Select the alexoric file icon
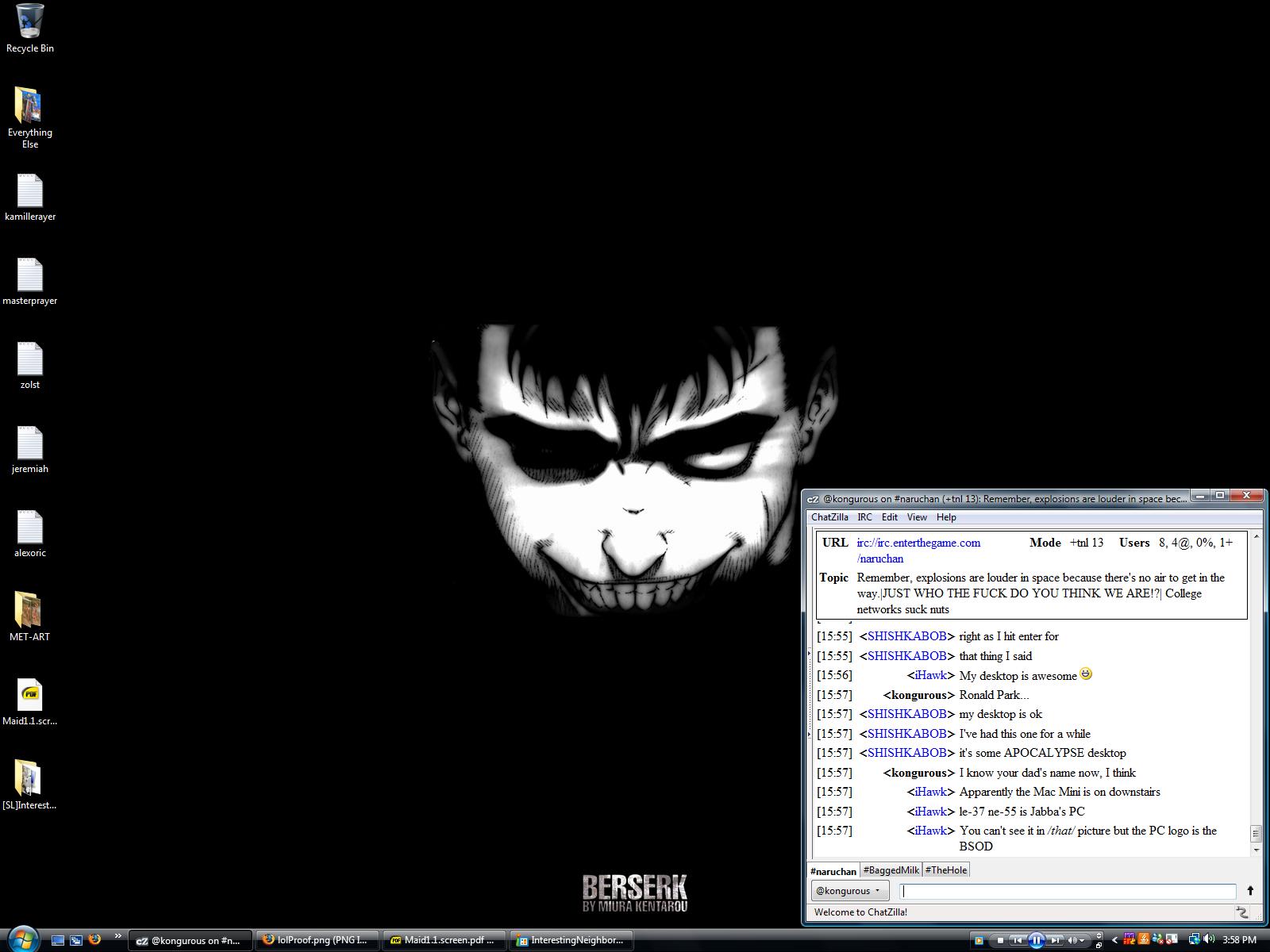Image resolution: width=1270 pixels, height=952 pixels. coord(30,534)
